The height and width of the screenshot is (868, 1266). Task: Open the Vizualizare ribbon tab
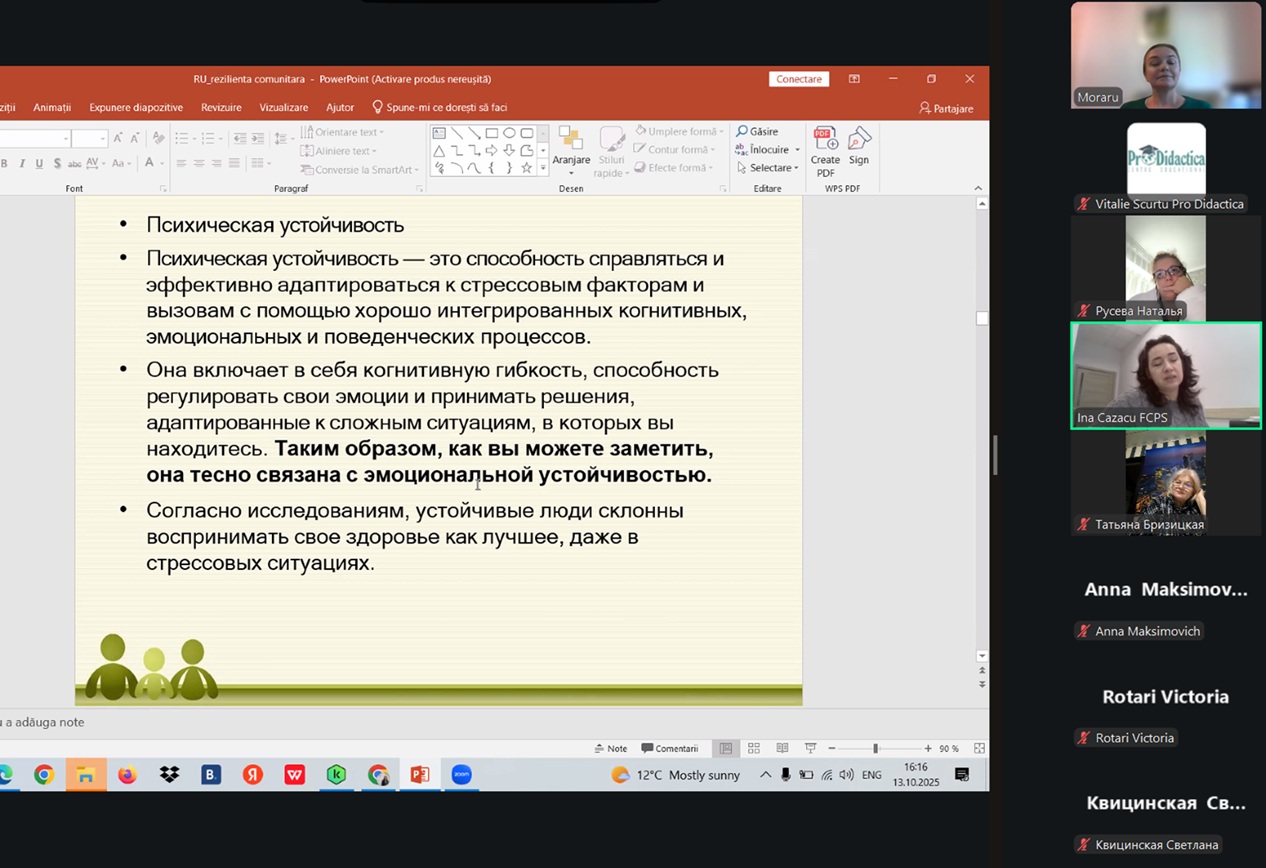pyautogui.click(x=284, y=107)
